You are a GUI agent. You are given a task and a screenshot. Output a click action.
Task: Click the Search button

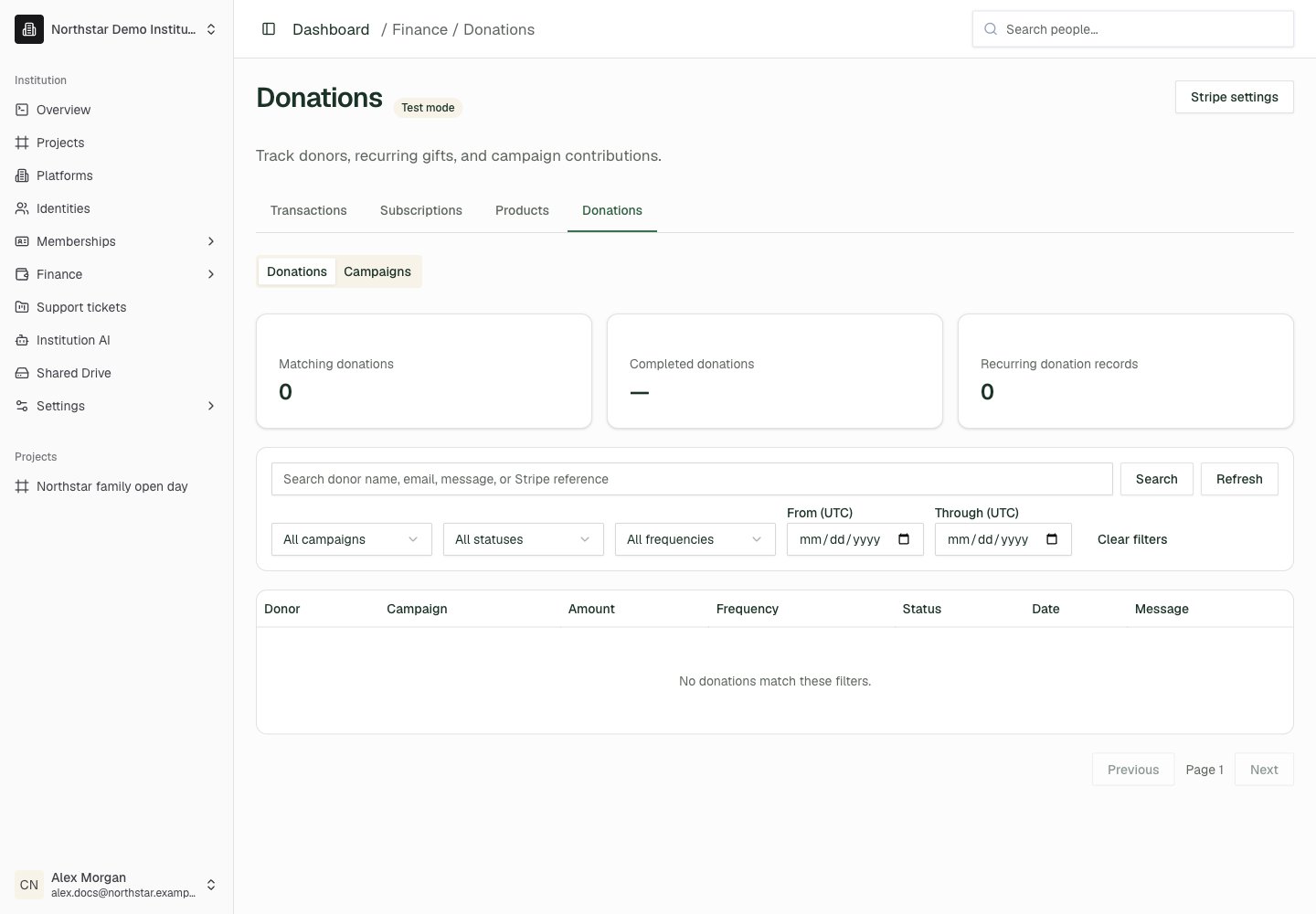click(1157, 479)
